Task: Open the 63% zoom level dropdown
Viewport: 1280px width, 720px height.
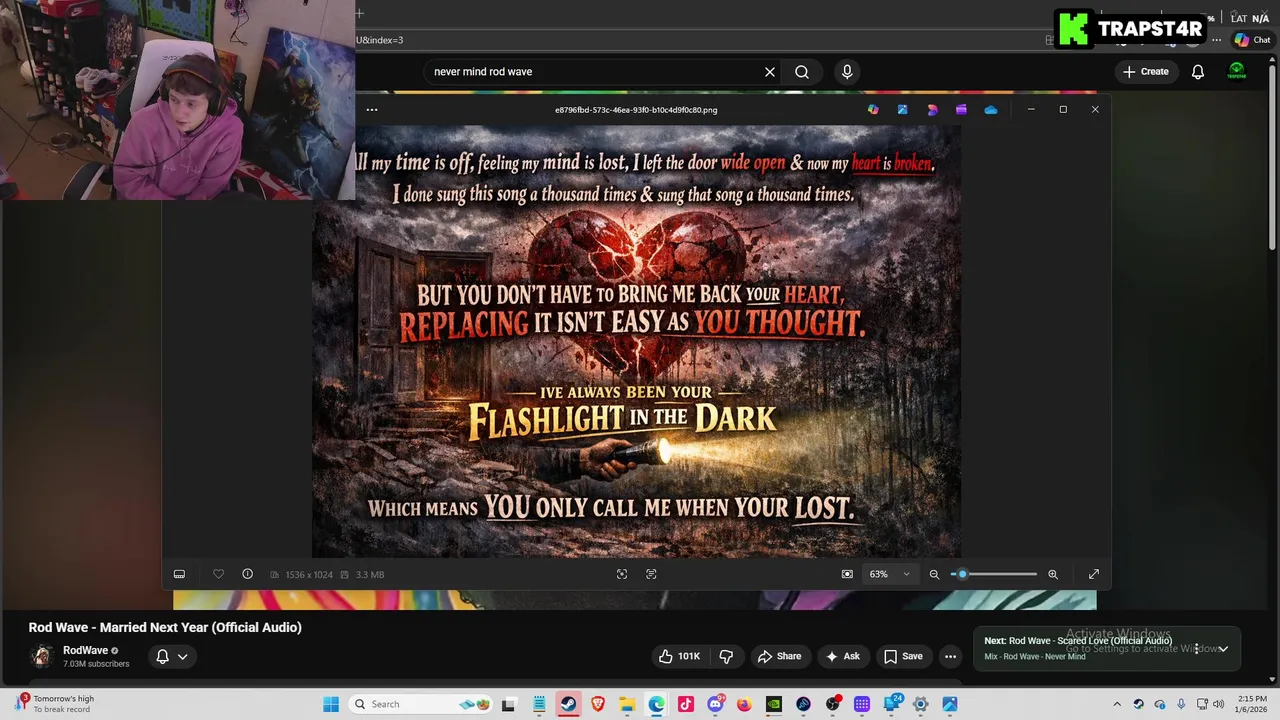Action: click(889, 574)
